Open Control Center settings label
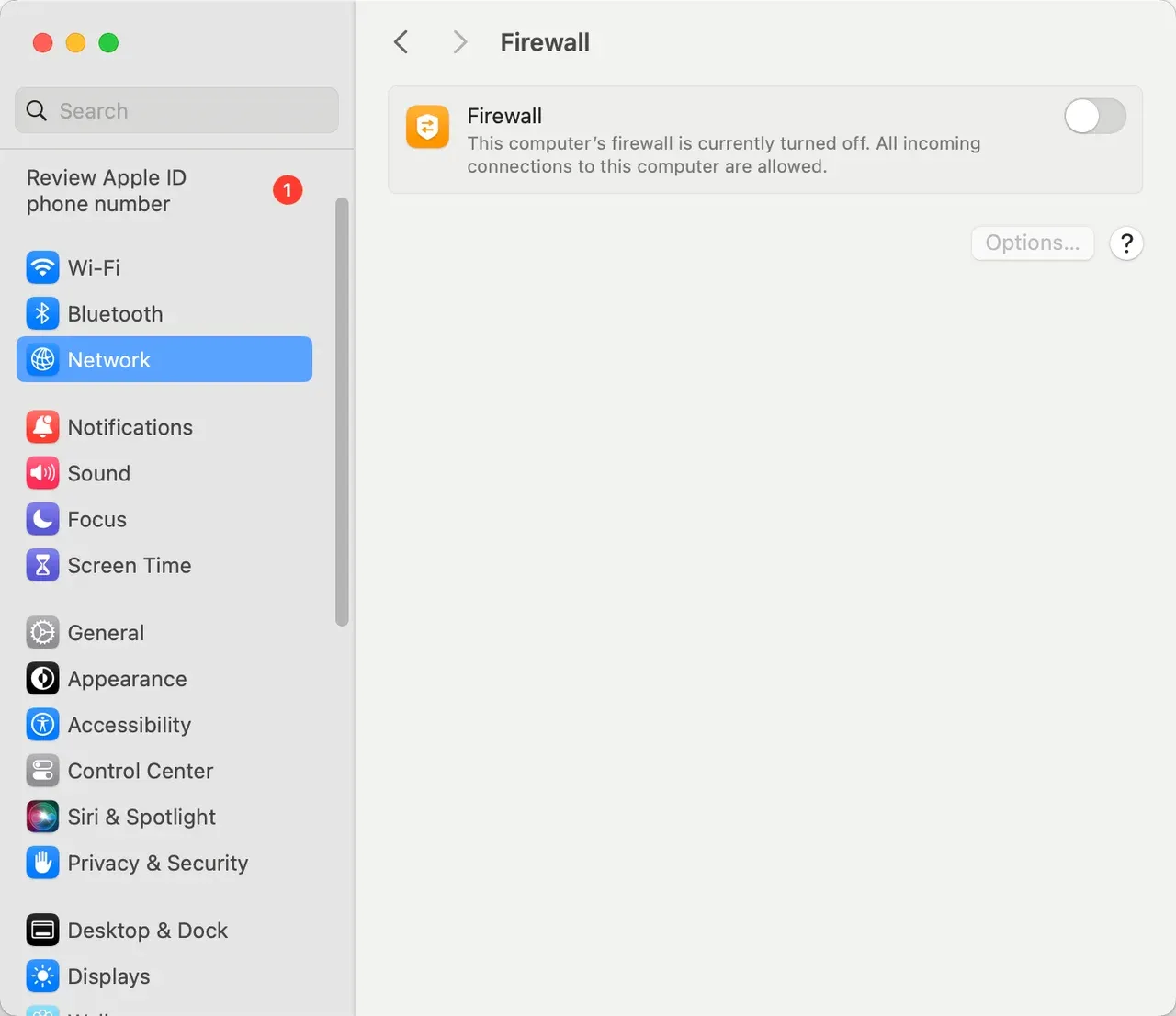1176x1016 pixels. tap(141, 771)
